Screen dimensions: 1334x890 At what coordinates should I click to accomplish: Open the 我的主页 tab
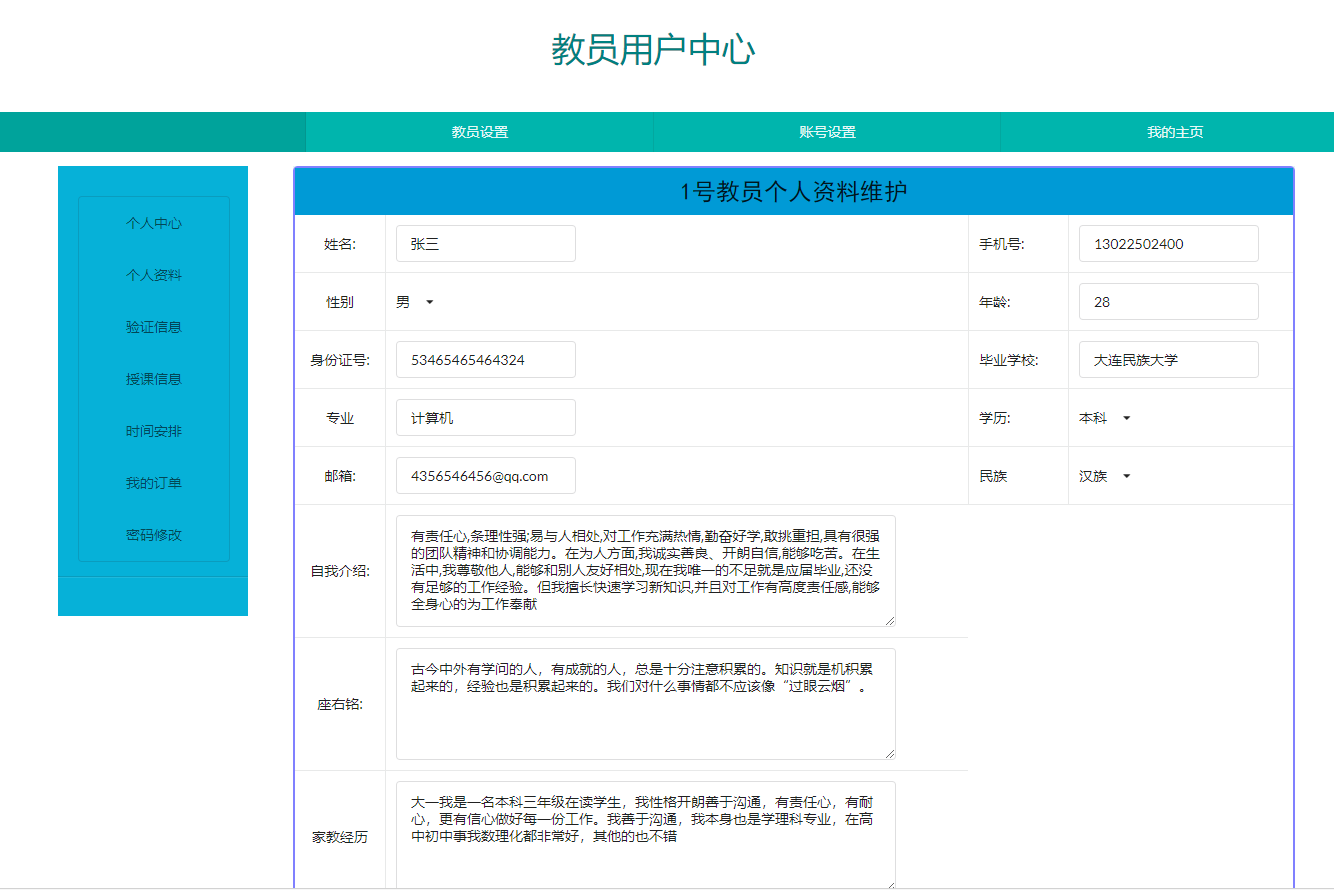coord(1176,131)
